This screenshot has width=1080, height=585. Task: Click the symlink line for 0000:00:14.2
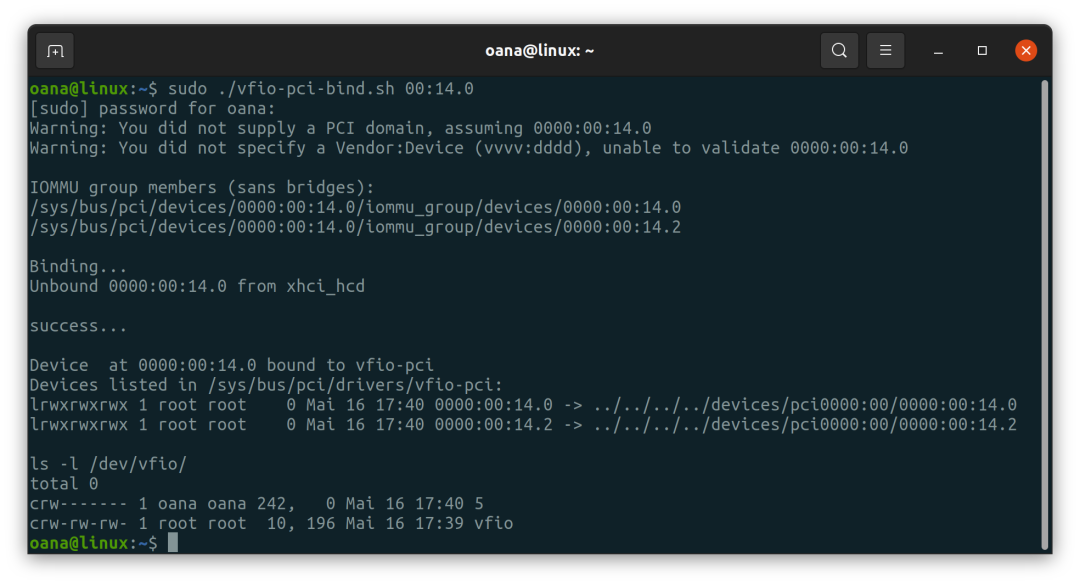pos(523,425)
